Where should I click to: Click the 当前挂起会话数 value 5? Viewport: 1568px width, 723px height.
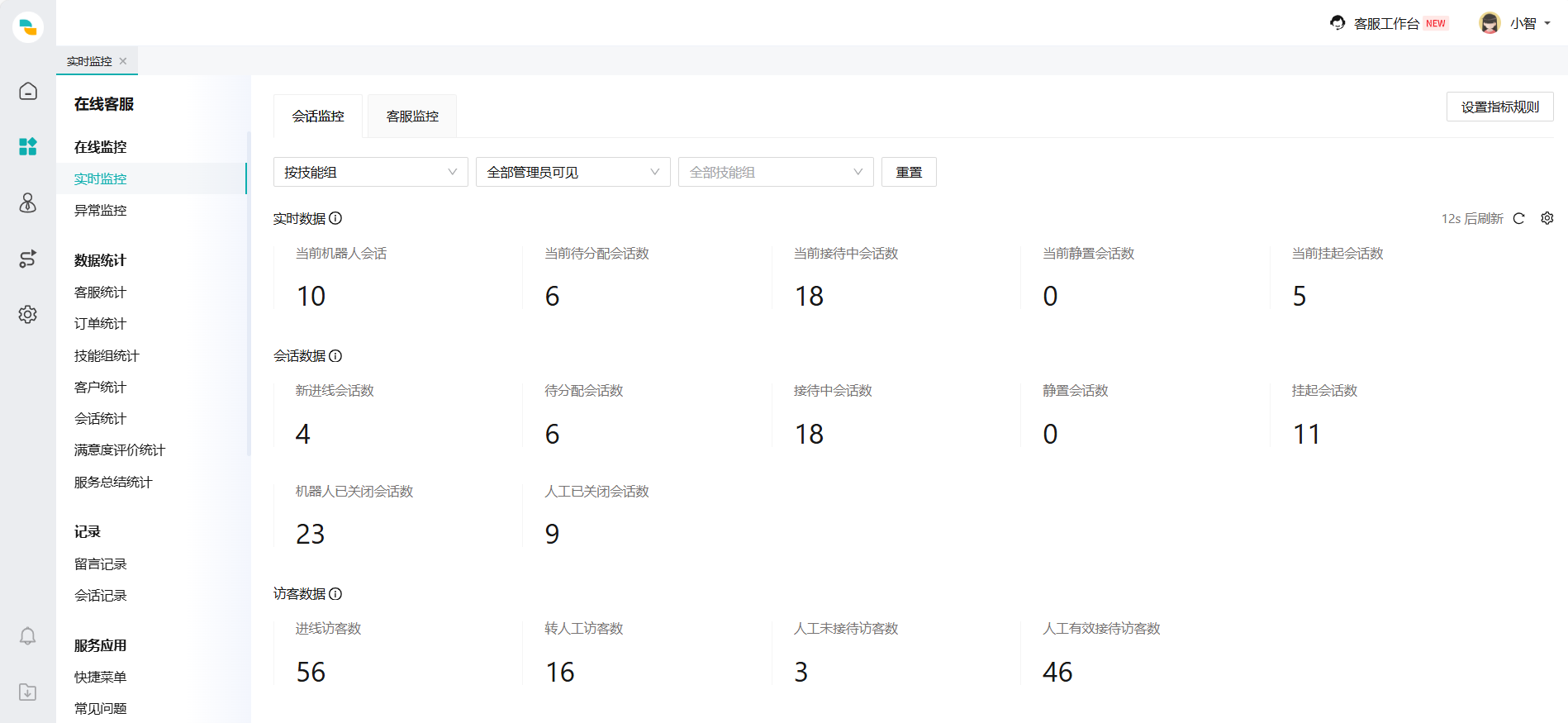1300,296
